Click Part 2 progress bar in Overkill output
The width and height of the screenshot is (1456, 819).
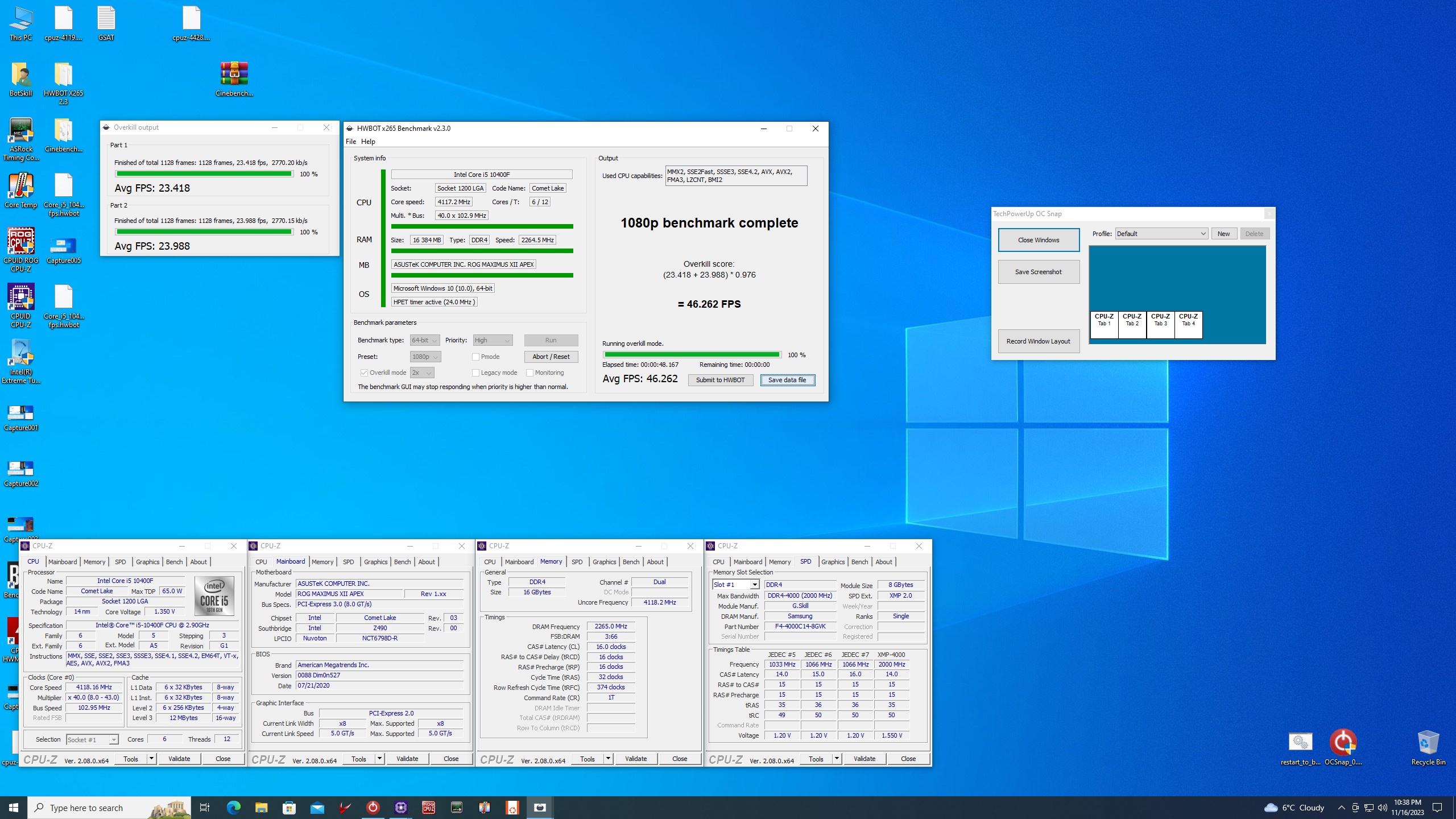click(x=204, y=232)
